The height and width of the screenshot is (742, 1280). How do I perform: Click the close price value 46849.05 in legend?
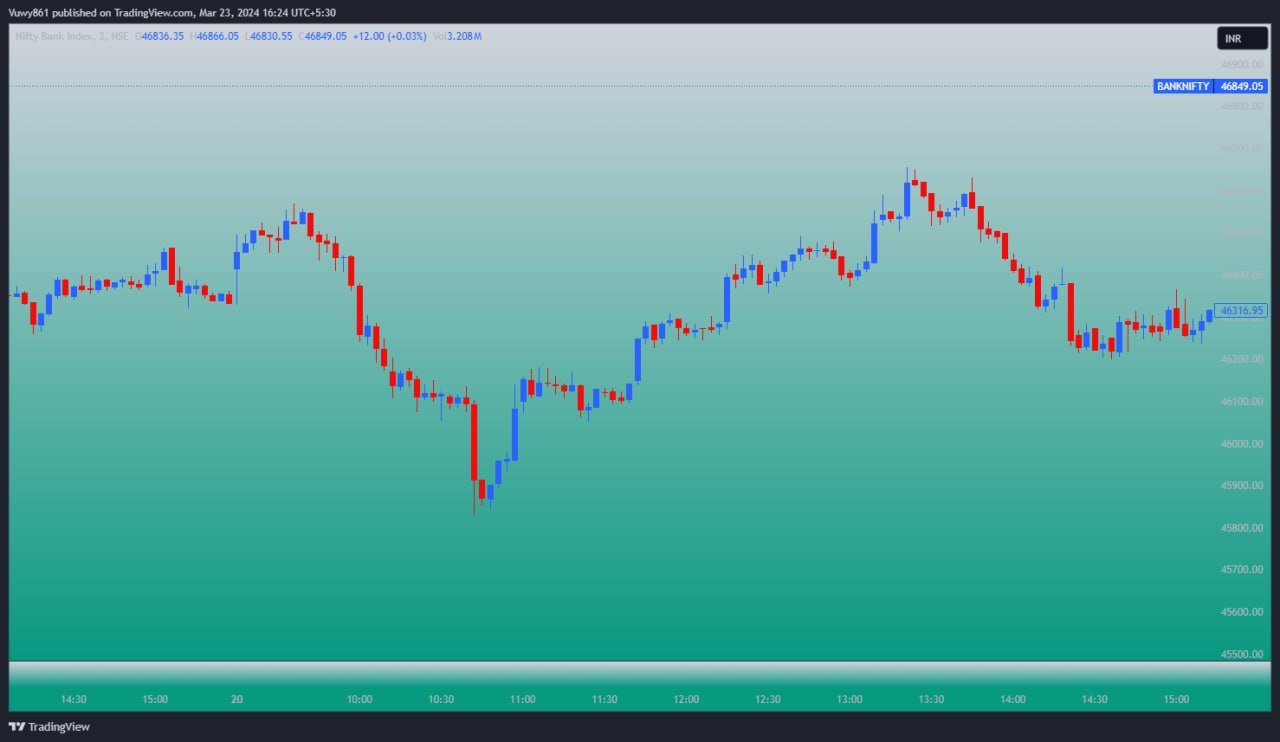point(325,36)
